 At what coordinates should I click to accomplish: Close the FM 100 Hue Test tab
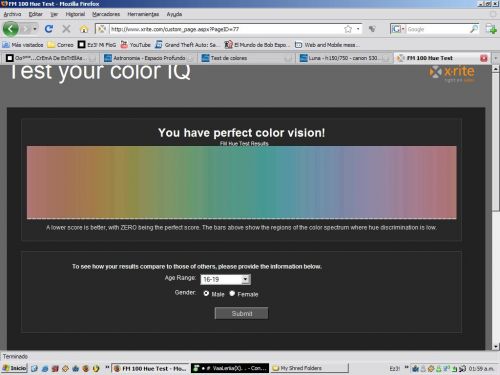coord(484,58)
